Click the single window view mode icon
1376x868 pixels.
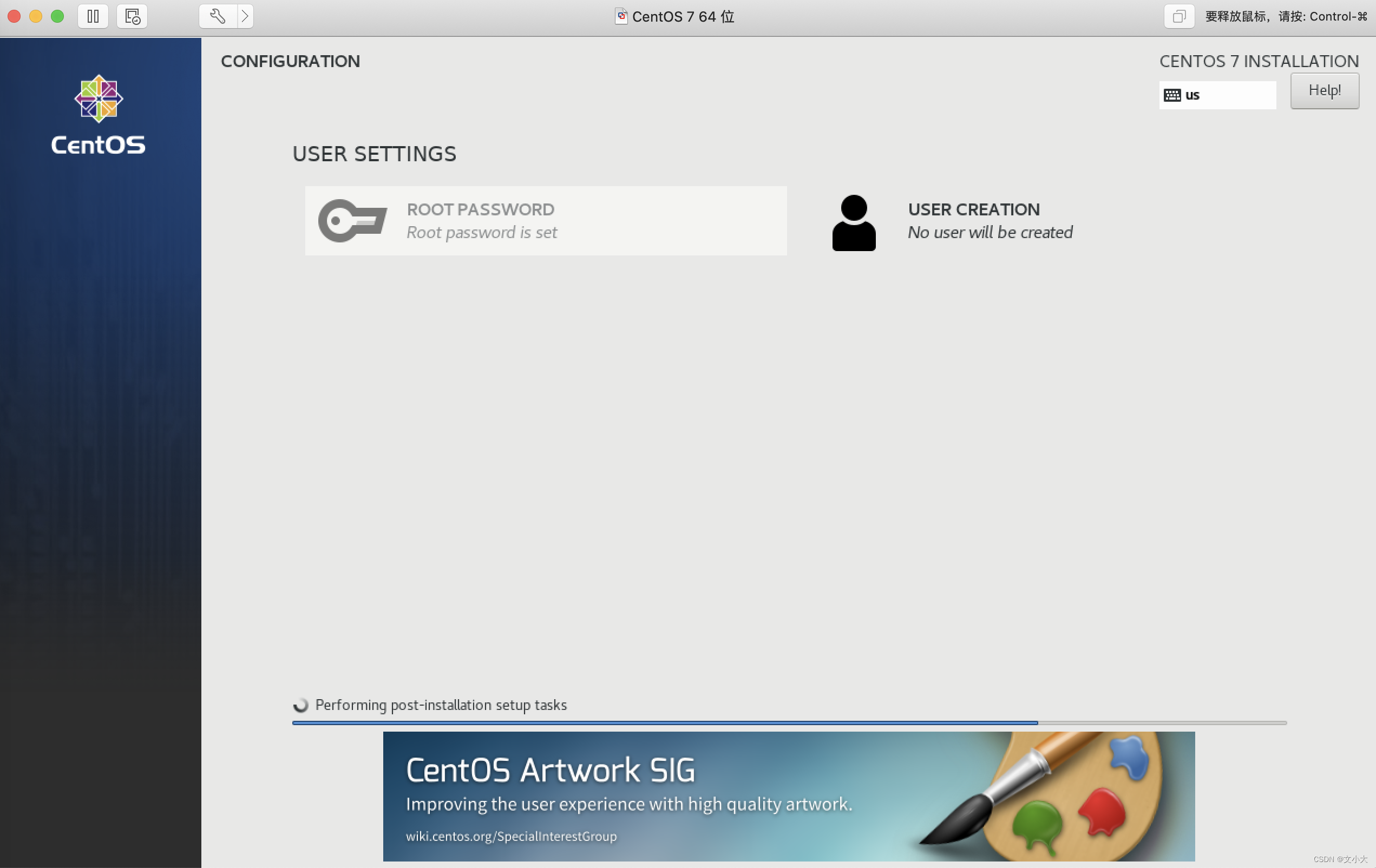click(x=1179, y=16)
